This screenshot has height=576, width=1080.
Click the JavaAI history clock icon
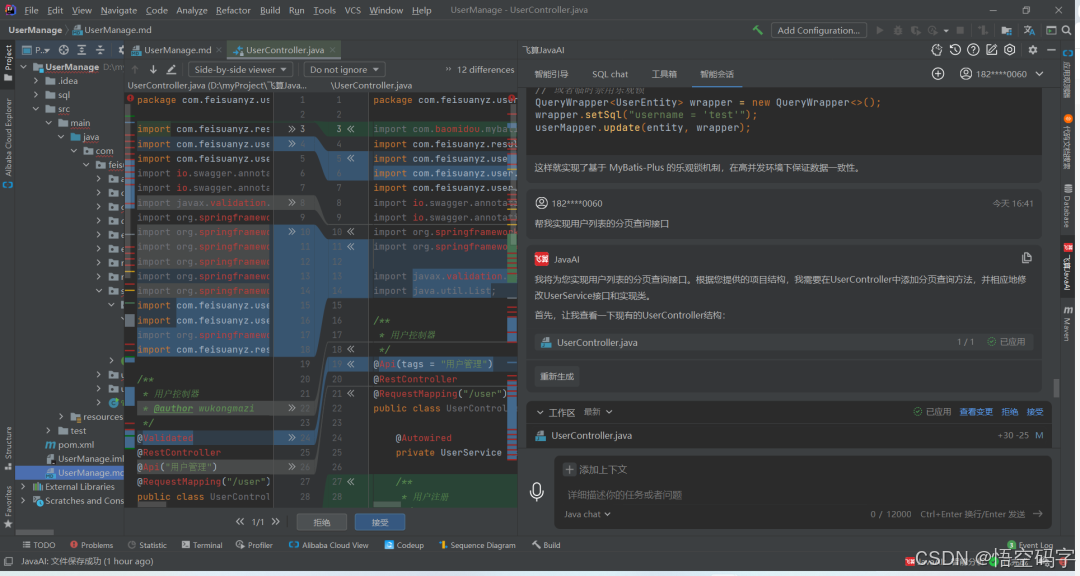pyautogui.click(x=955, y=50)
